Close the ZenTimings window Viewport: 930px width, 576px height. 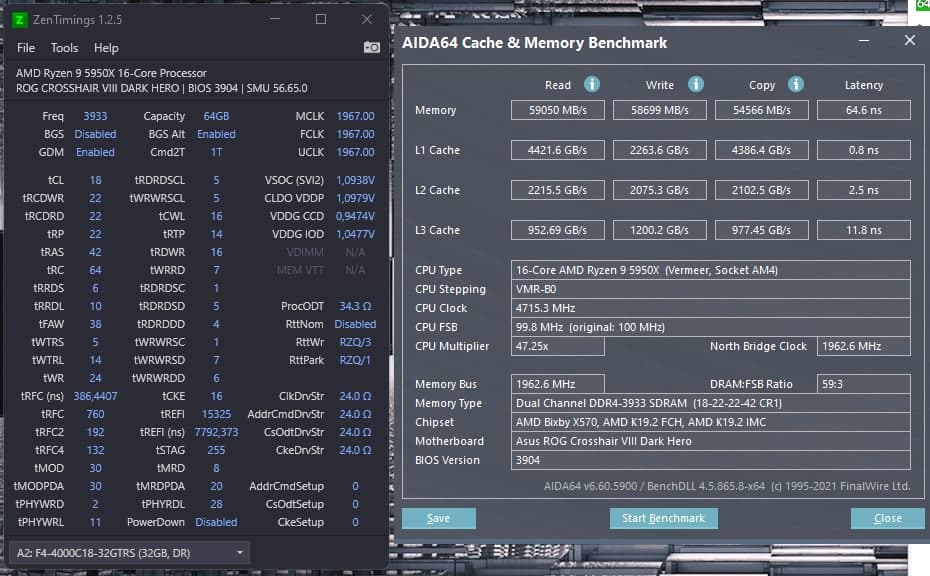(367, 19)
